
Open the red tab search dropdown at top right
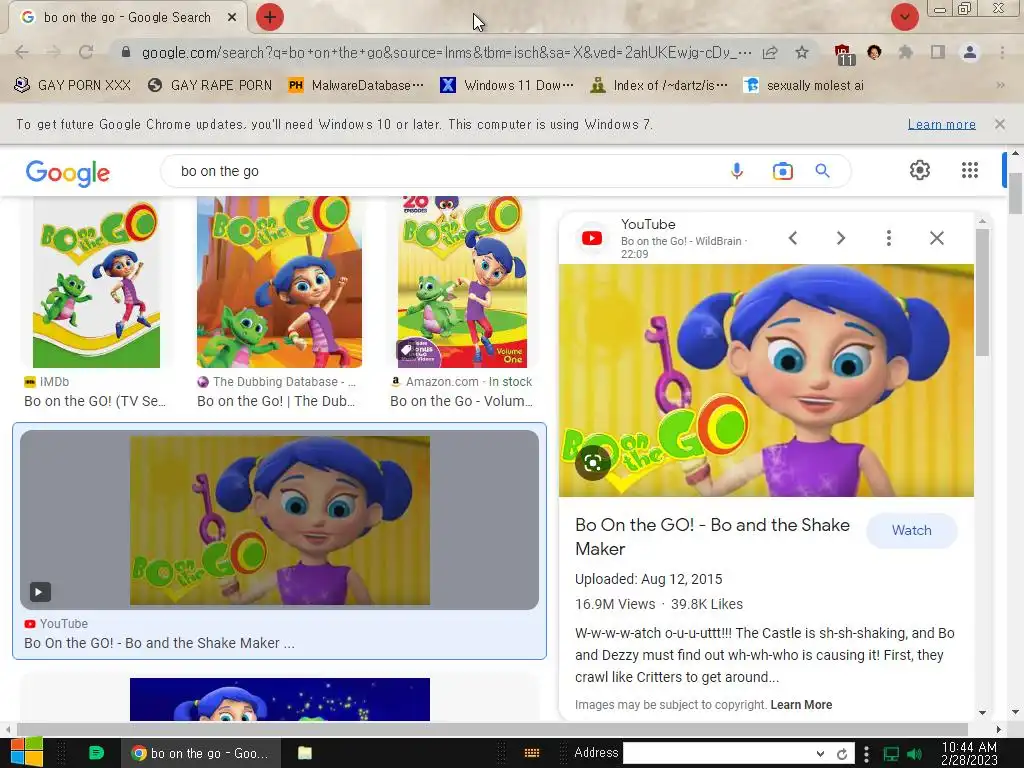pyautogui.click(x=904, y=17)
